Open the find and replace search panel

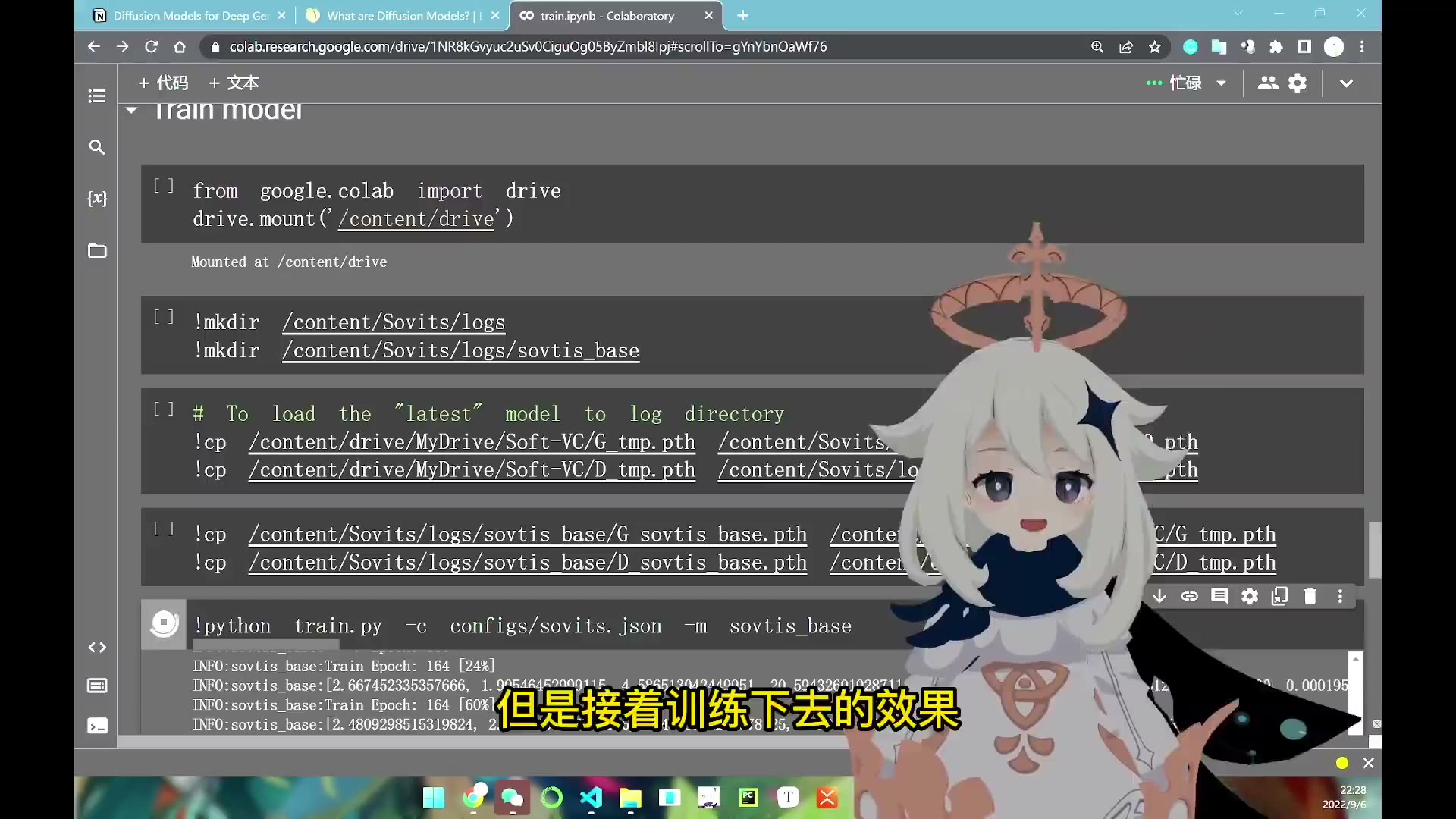click(x=96, y=147)
